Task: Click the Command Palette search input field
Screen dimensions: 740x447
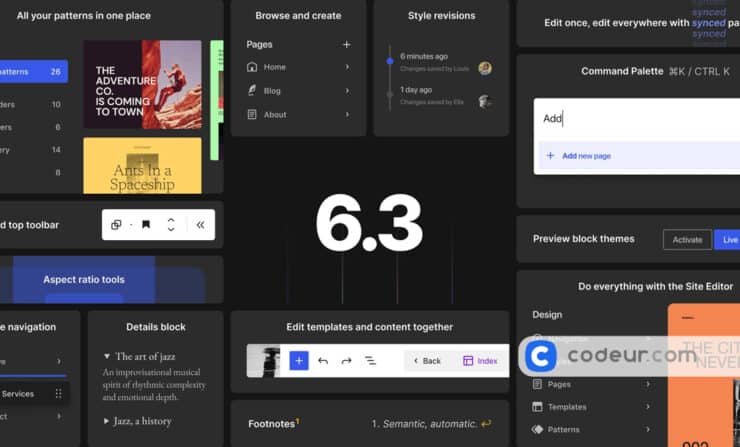Action: click(x=636, y=118)
